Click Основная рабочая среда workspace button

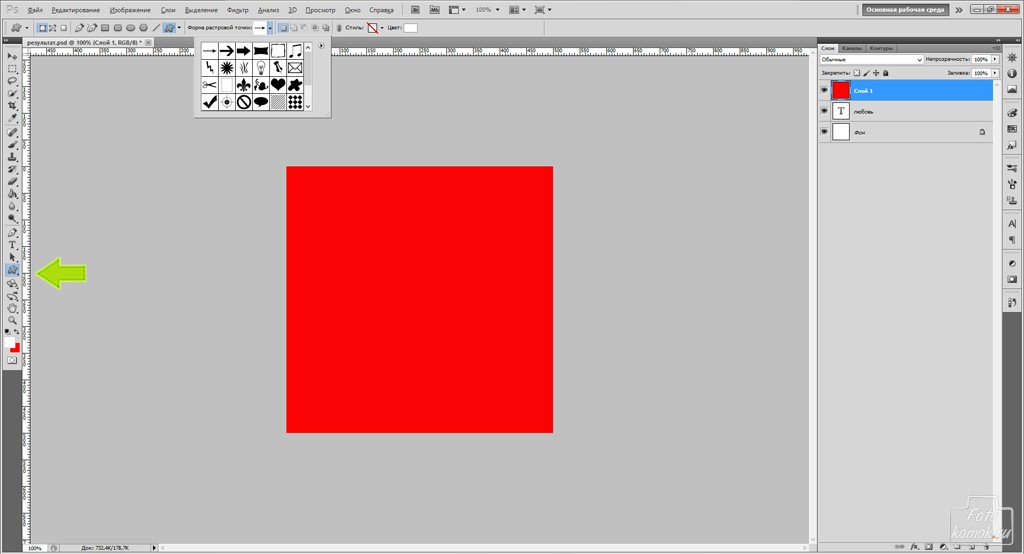point(904,10)
